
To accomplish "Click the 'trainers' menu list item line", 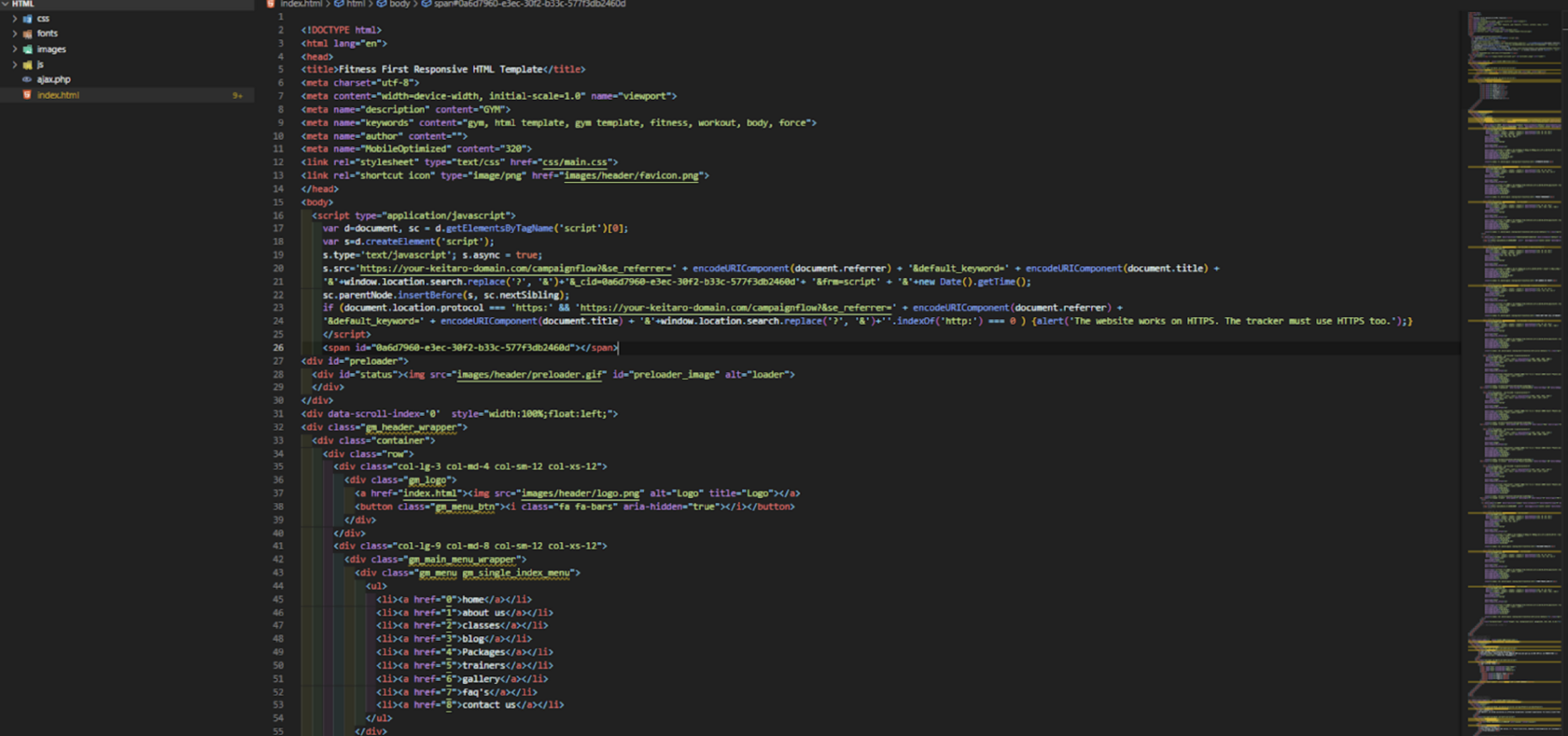I will coord(465,666).
